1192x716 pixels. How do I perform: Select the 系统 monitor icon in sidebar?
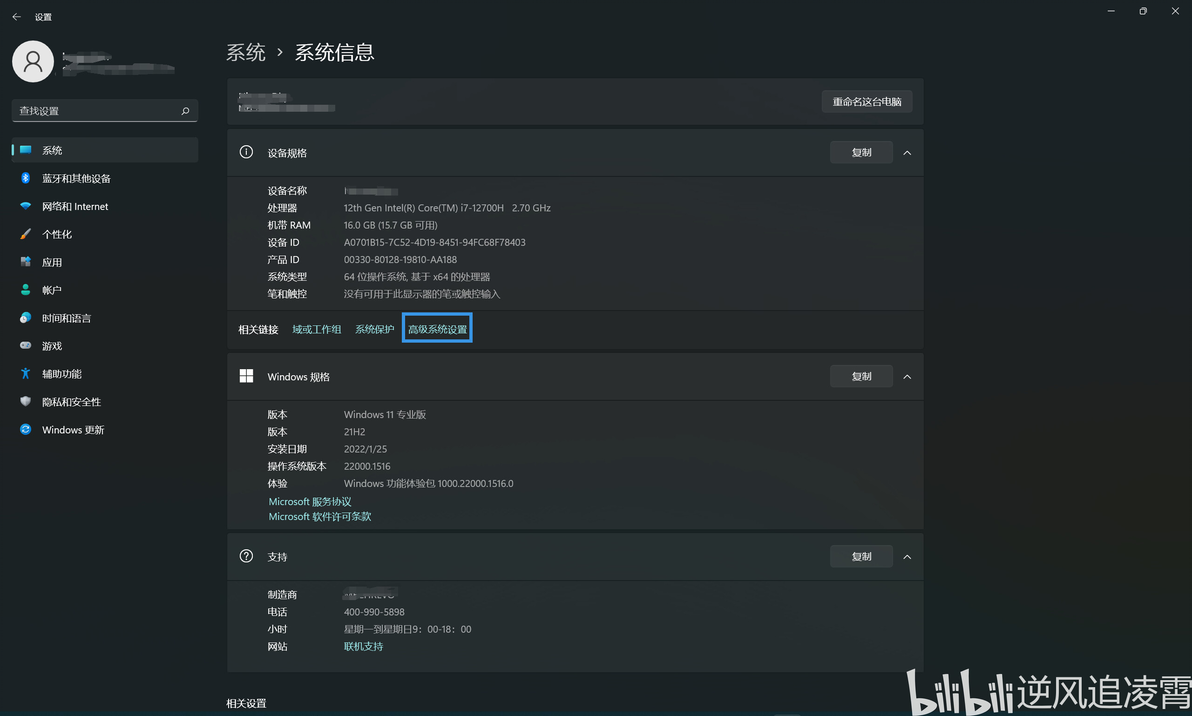coord(26,150)
